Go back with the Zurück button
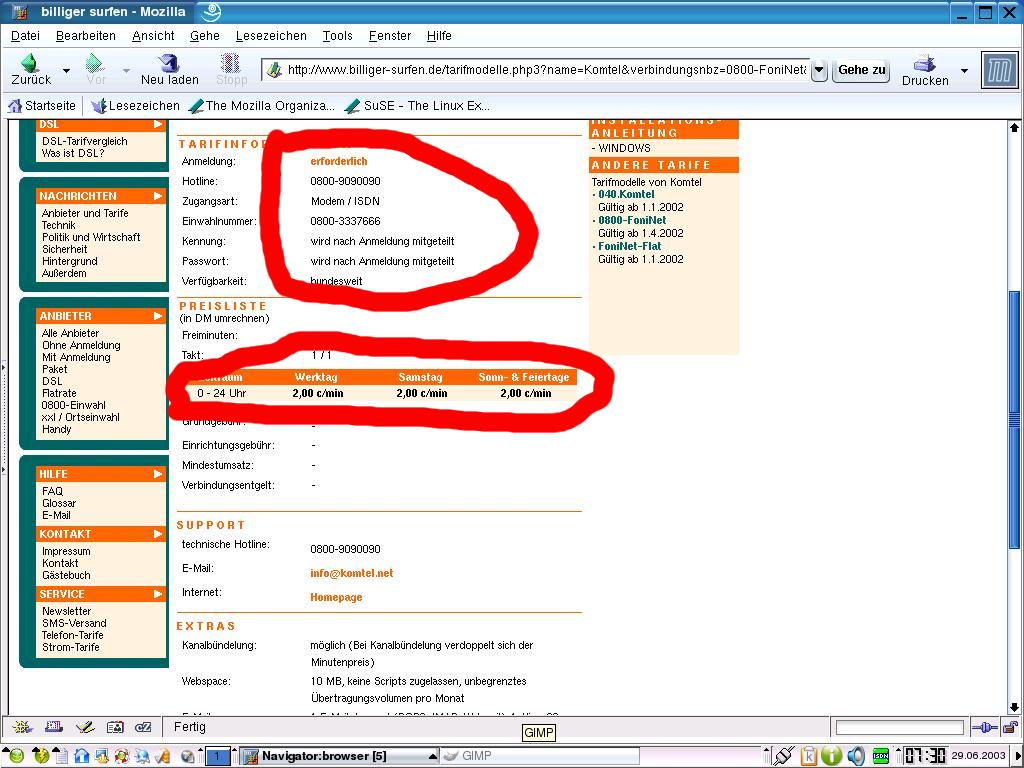 tap(31, 70)
